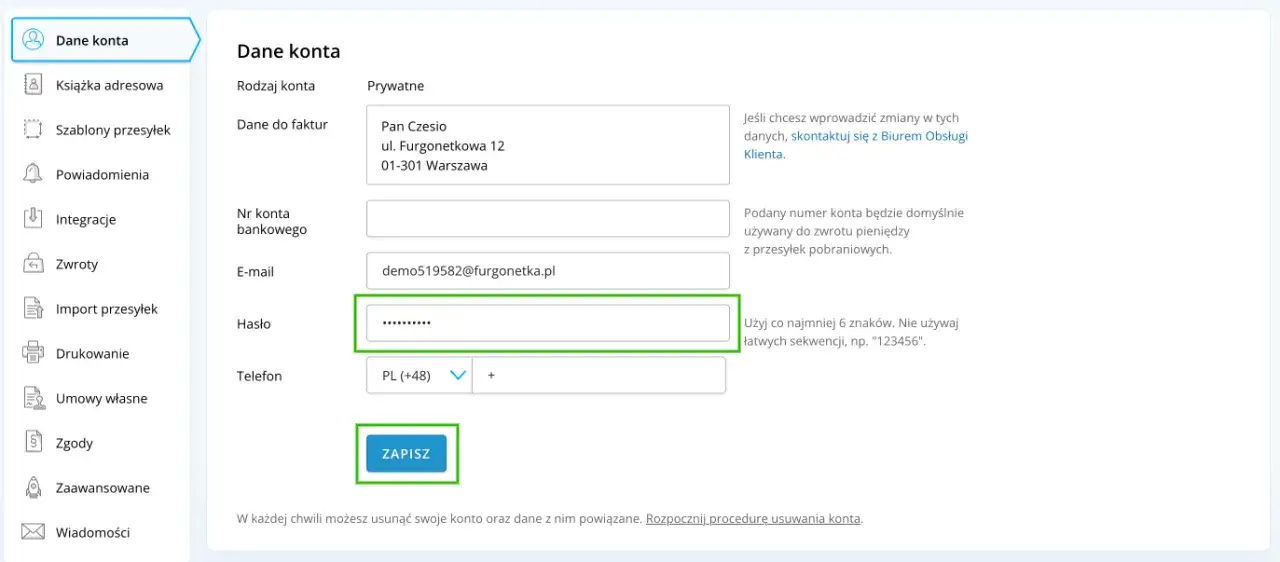
Task: Focus the Nr konta bankowego field
Action: tap(547, 219)
